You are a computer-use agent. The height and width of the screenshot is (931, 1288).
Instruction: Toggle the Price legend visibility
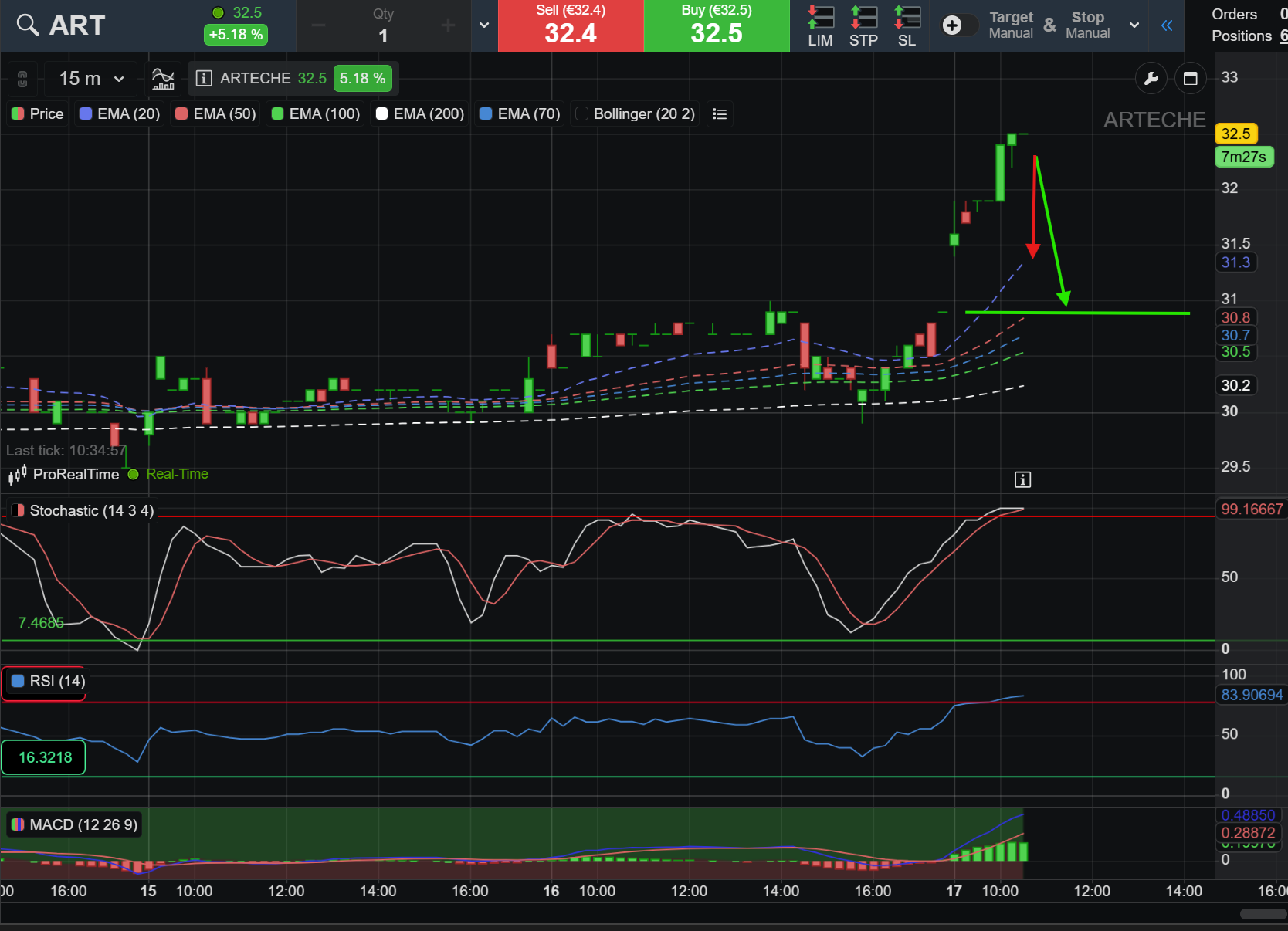coord(37,114)
